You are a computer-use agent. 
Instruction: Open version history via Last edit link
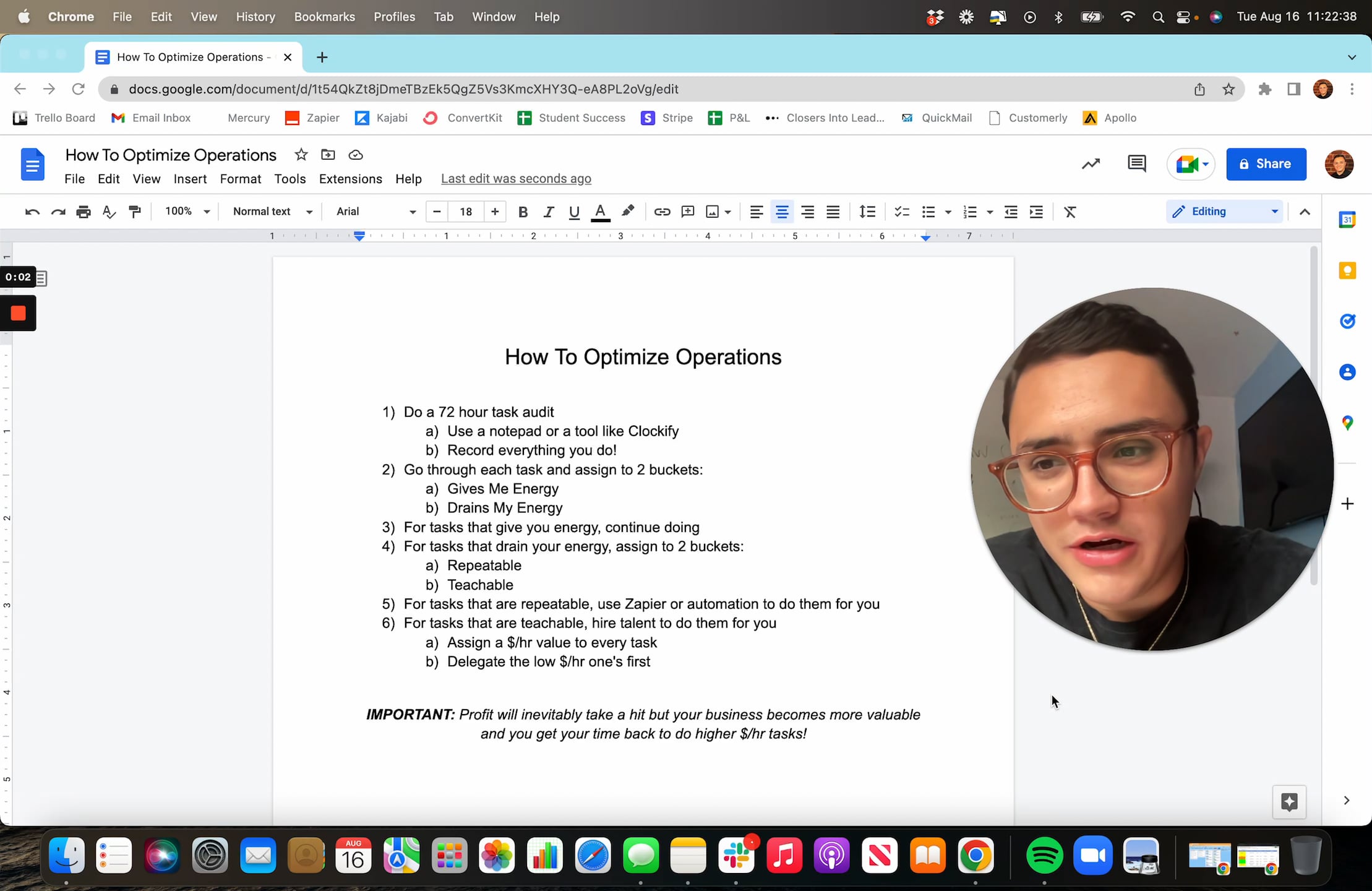point(516,178)
